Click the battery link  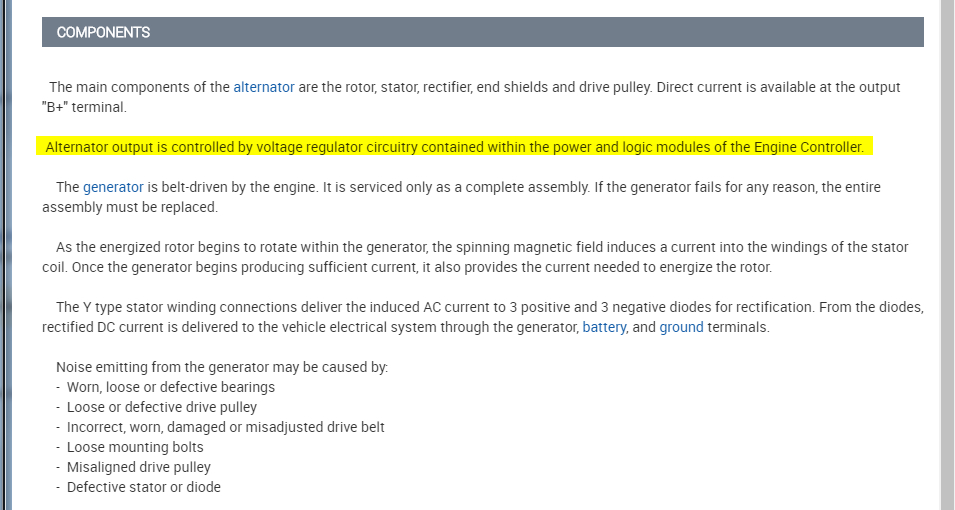coord(604,327)
